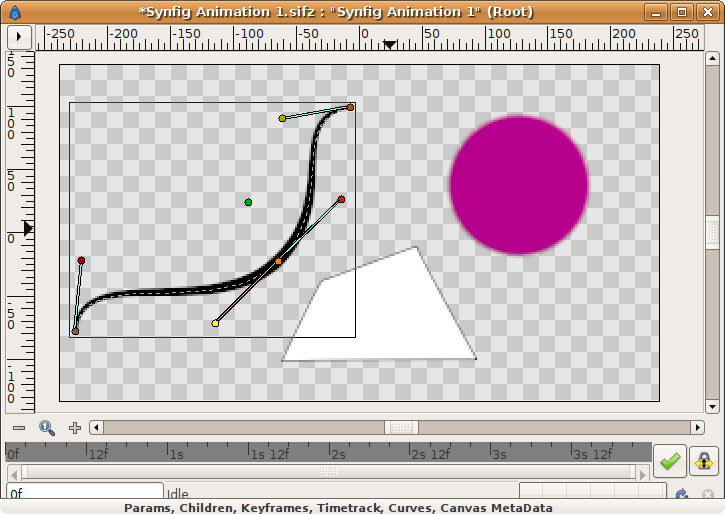Click the Params, Children, Keyframes panel title
The image size is (725, 514).
coord(338,508)
